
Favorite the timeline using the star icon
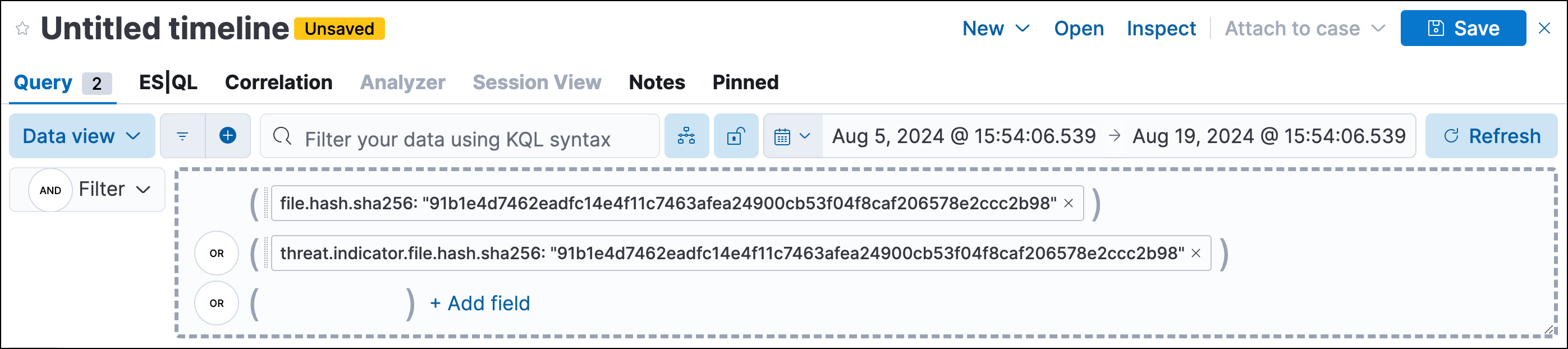pos(22,27)
